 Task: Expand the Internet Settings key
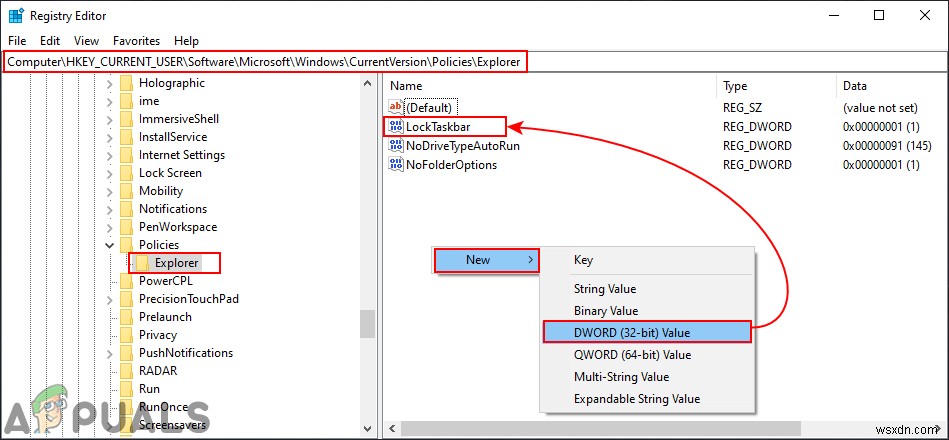[x=110, y=156]
